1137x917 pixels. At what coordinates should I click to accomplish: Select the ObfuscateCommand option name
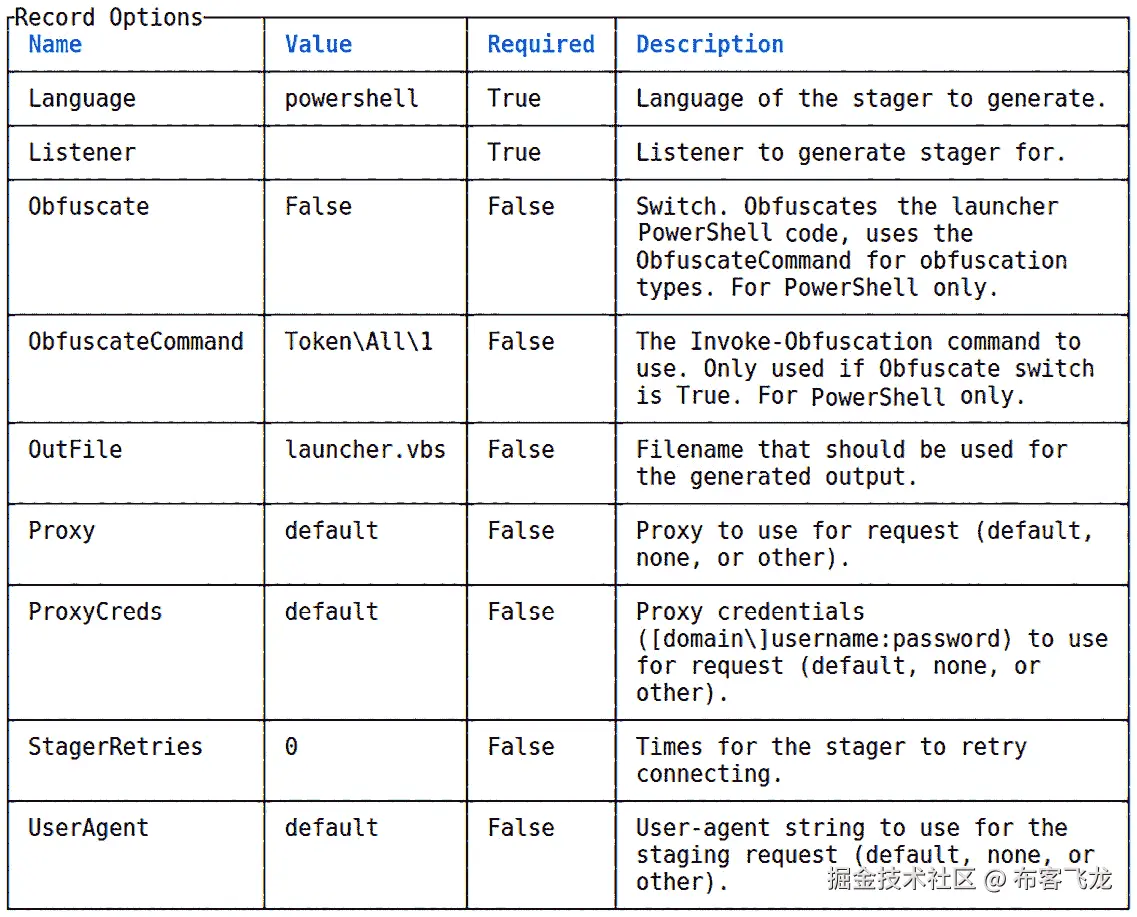tap(135, 342)
